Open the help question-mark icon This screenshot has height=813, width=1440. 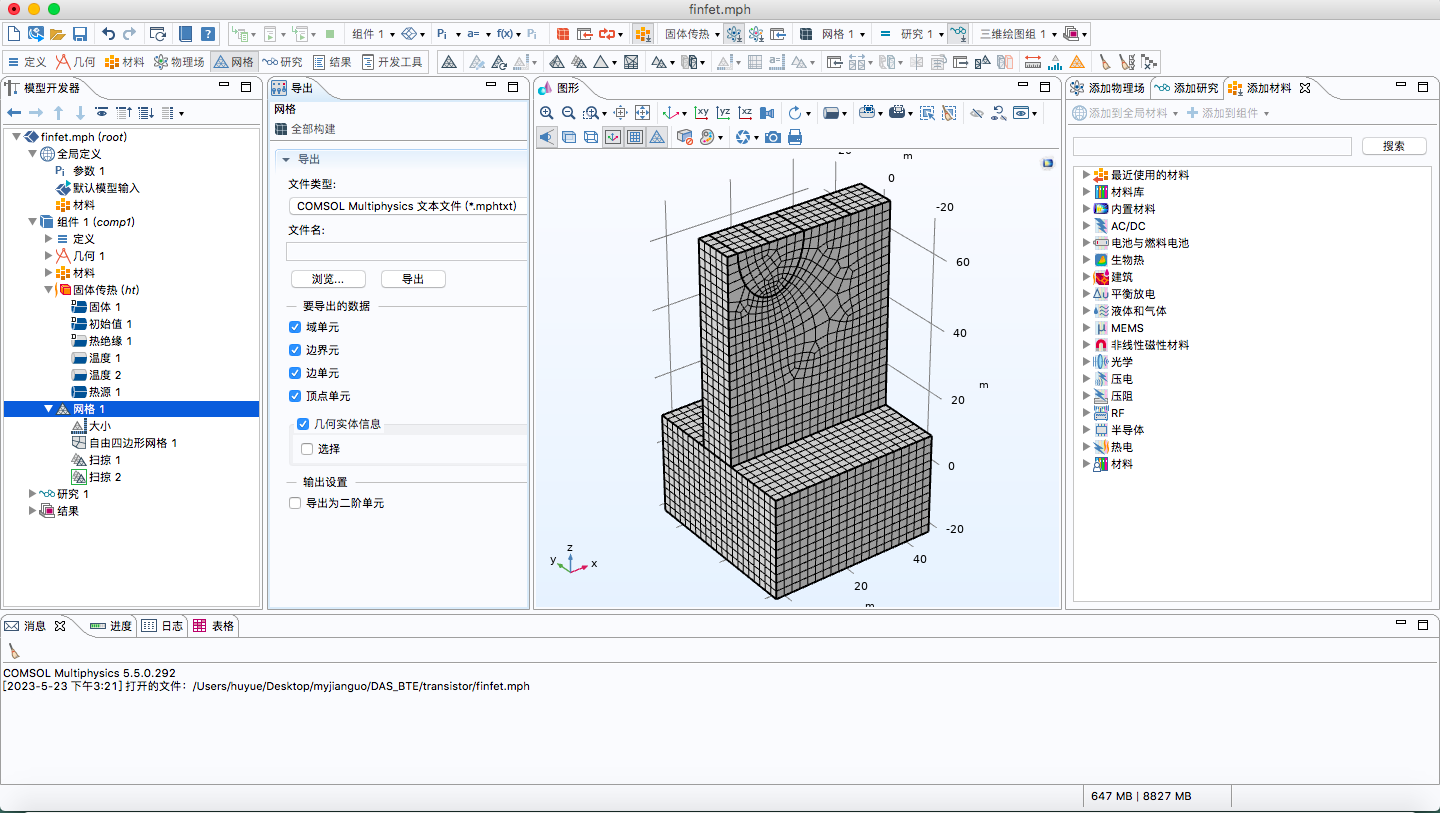pos(207,34)
